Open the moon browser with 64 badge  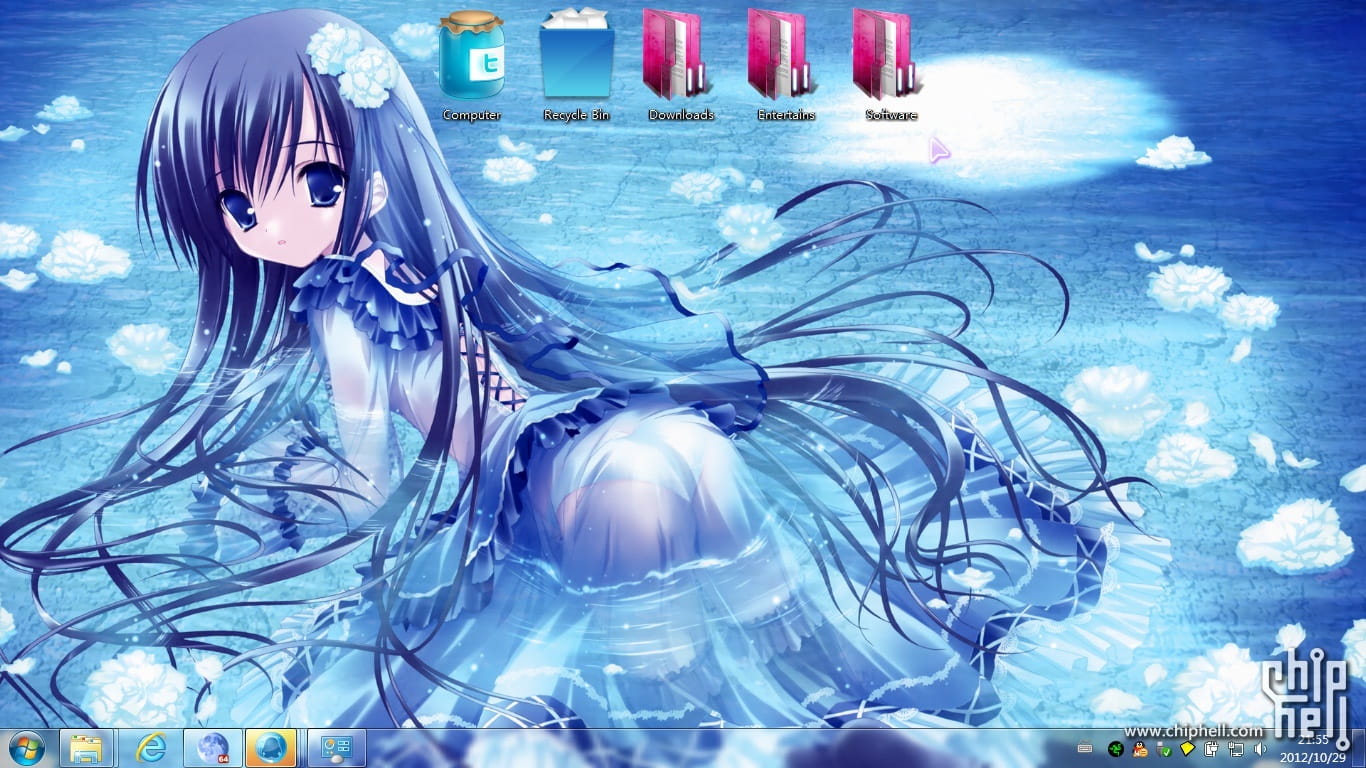(x=213, y=748)
